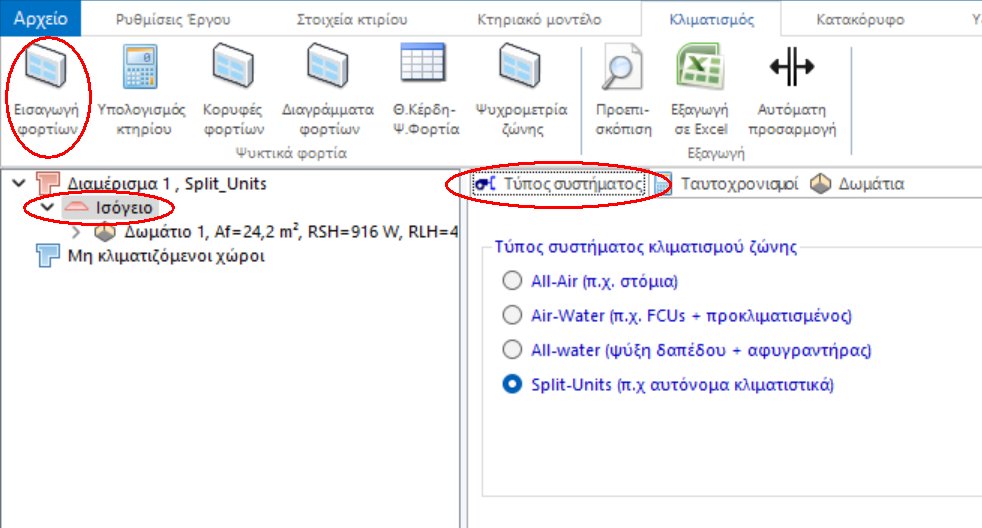Select the Air-Water (FCUs) radio option

pyautogui.click(x=512, y=316)
